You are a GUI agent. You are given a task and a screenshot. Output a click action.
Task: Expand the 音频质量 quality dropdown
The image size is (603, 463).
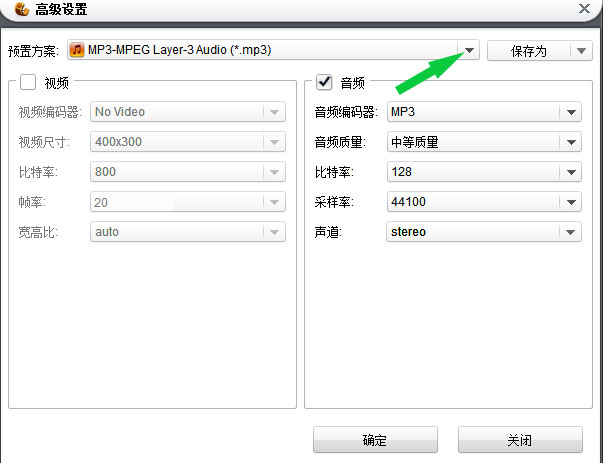(571, 142)
